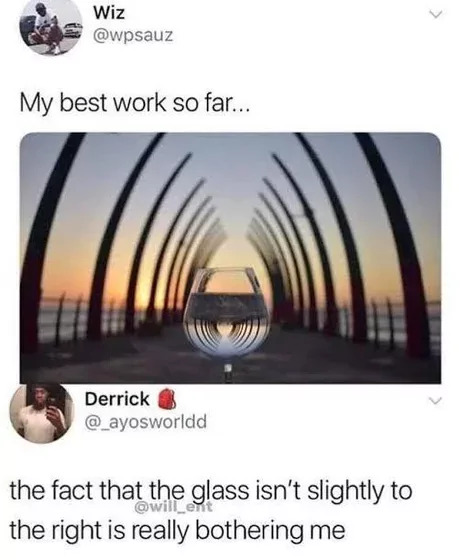Open the Derrick display name
This screenshot has height=560, width=460.
point(117,399)
